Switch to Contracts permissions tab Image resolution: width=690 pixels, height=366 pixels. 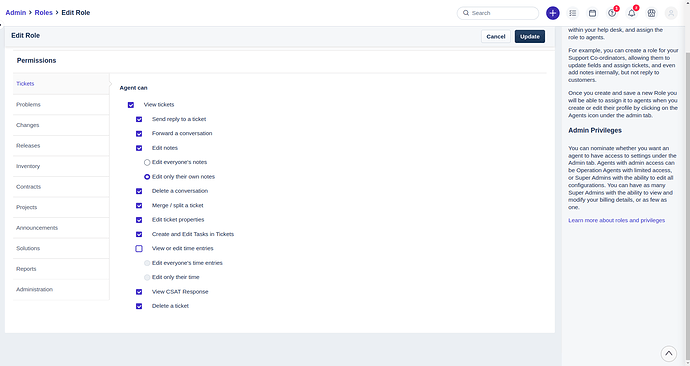pos(61,187)
